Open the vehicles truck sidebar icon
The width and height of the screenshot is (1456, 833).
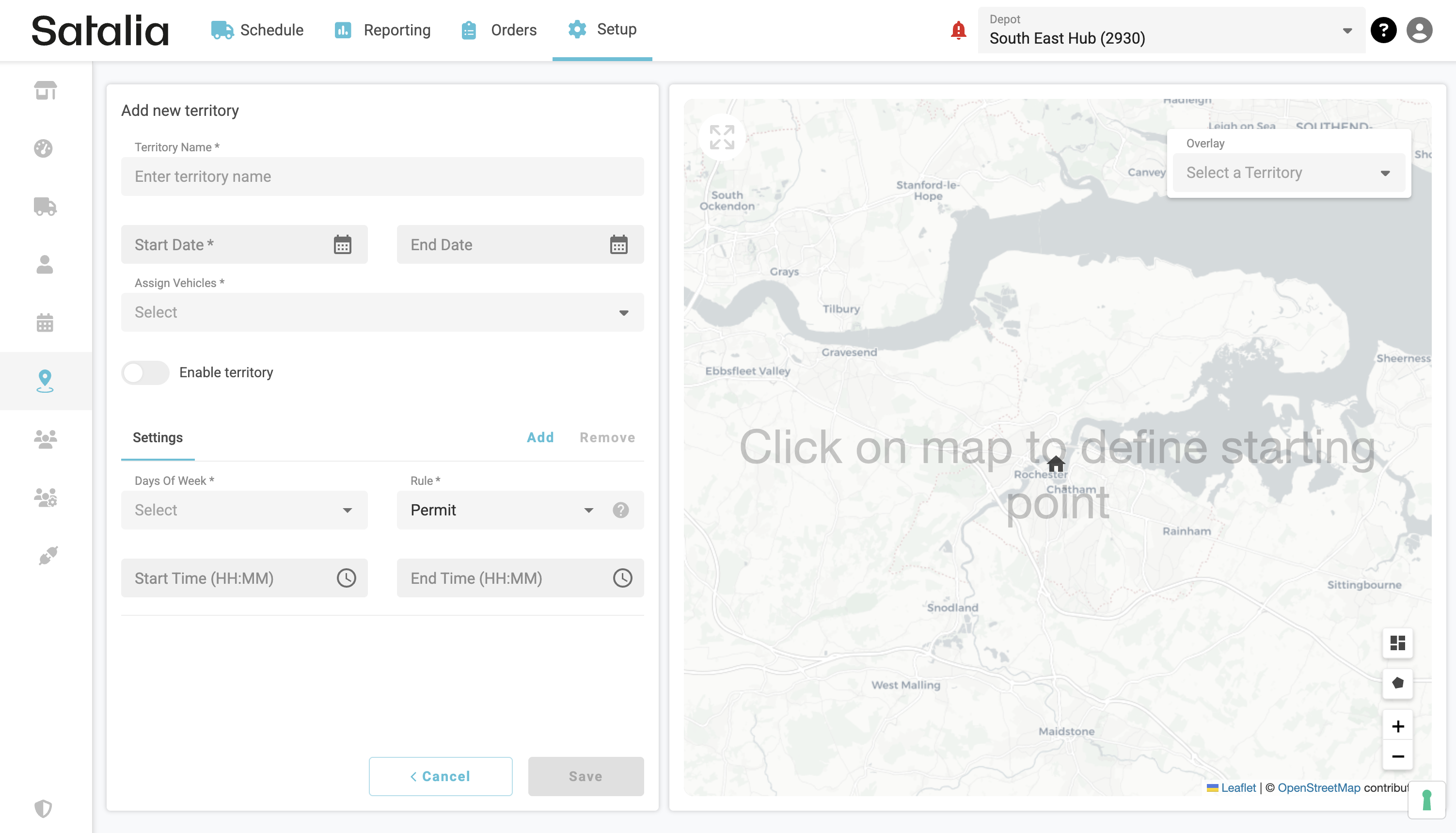click(45, 206)
